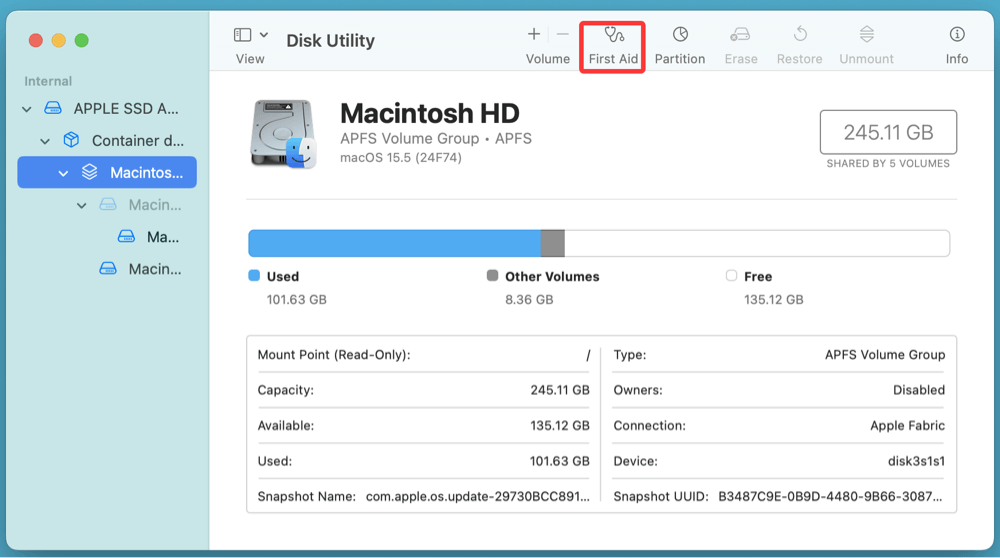This screenshot has width=1000, height=558.
Task: Minimize window with the yellow button
Action: coord(59,41)
